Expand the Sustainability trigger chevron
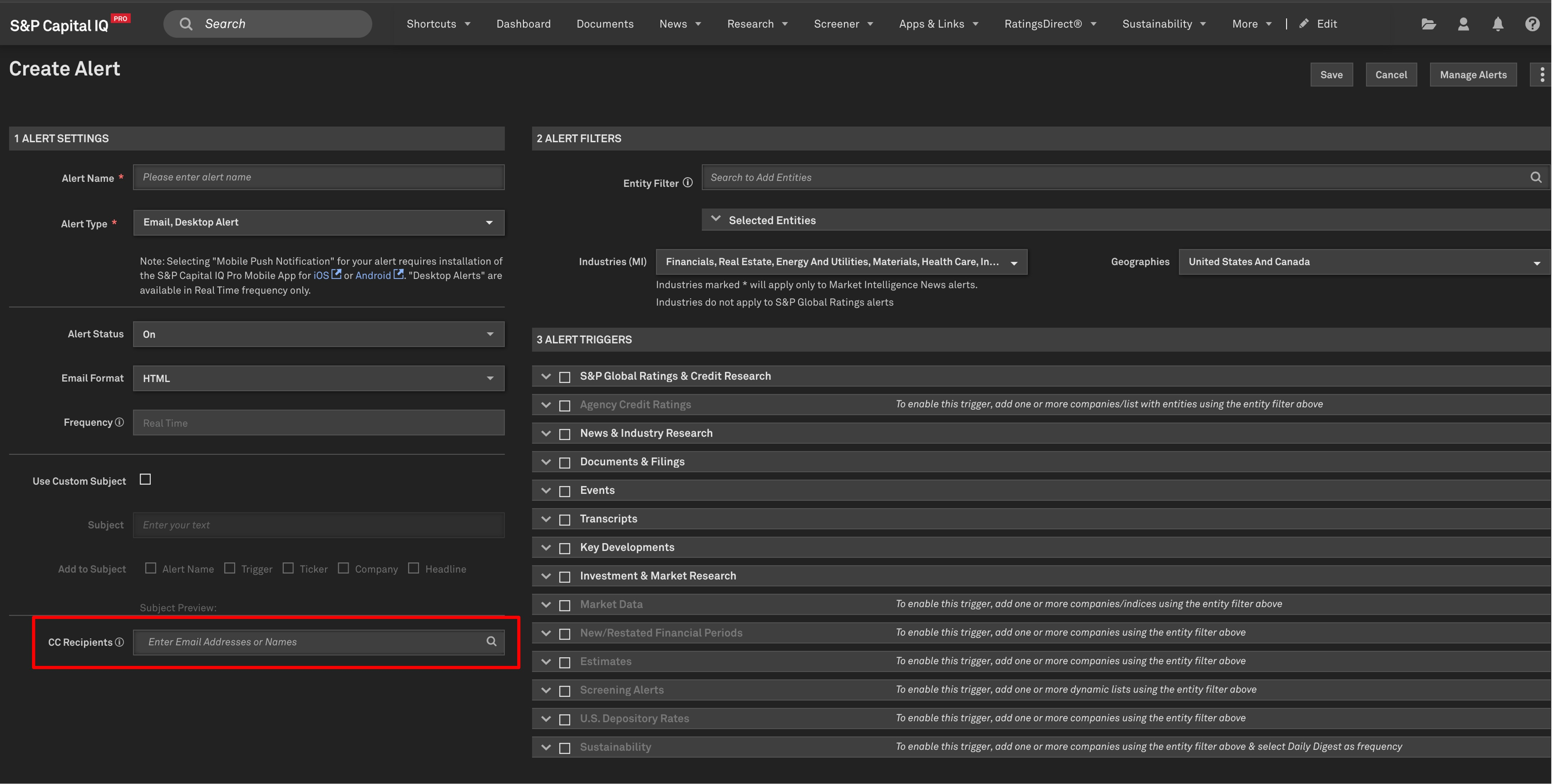Viewport: 1552px width, 784px height. [546, 747]
